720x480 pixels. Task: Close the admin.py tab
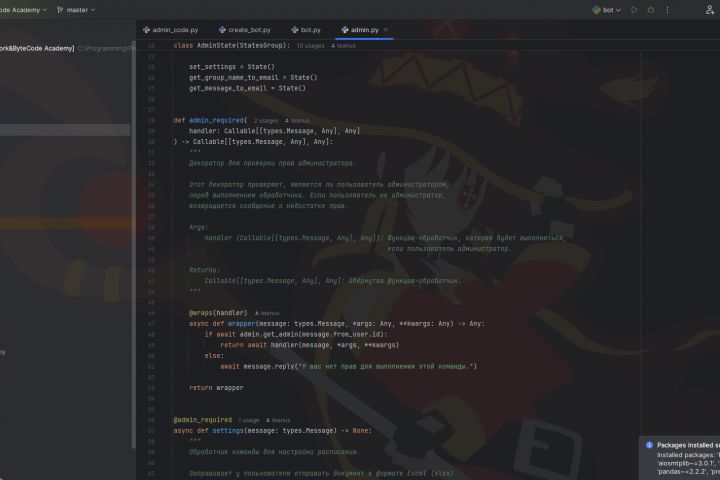click(386, 30)
